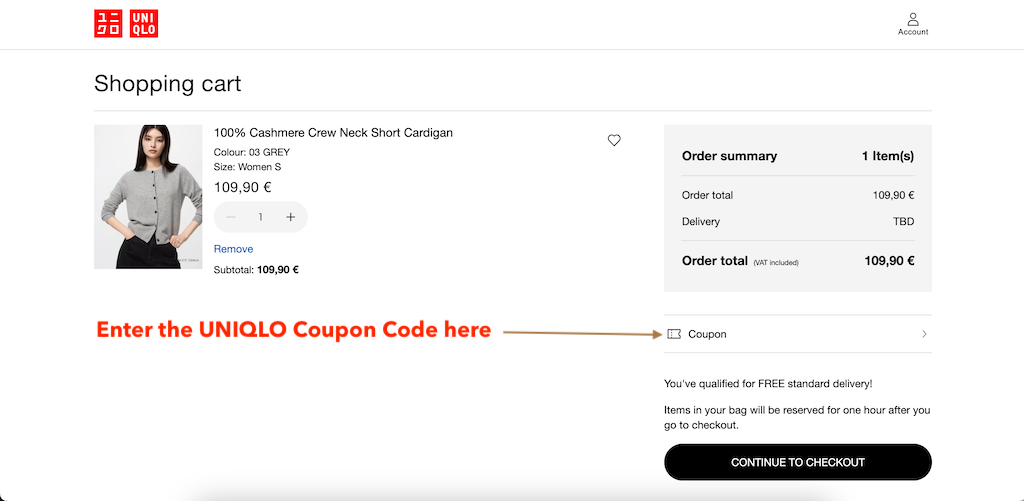Open the Account profile icon
1024x501 pixels.
click(913, 19)
